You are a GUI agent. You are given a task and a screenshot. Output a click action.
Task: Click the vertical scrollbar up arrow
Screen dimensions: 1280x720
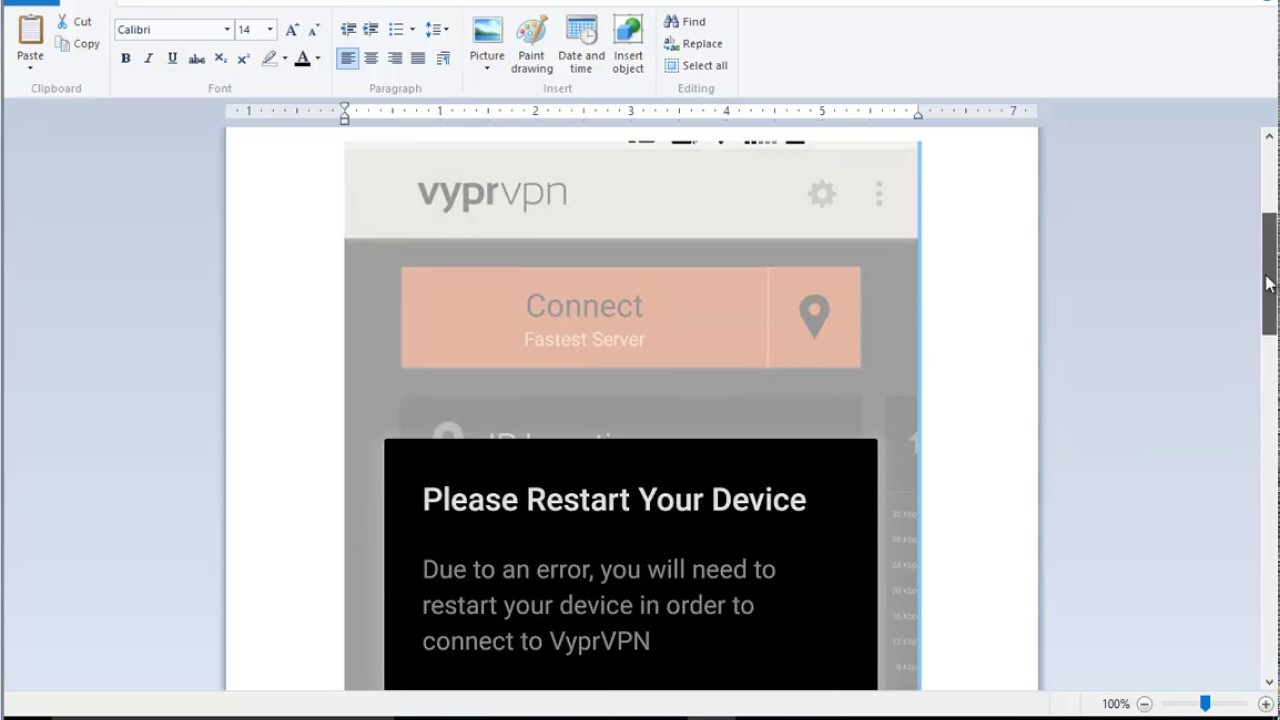(x=1269, y=136)
